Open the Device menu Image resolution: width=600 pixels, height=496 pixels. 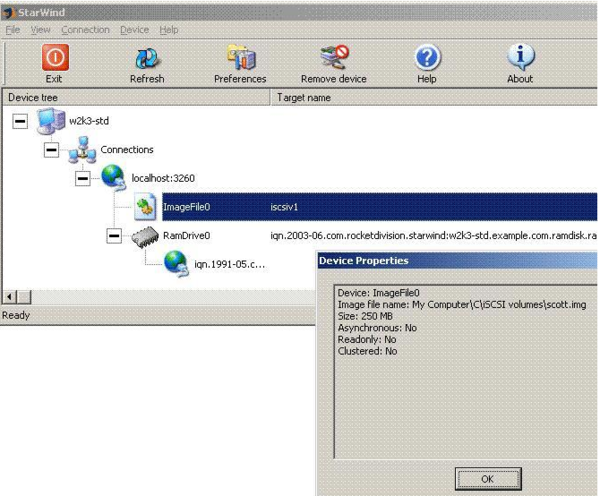coord(134,30)
